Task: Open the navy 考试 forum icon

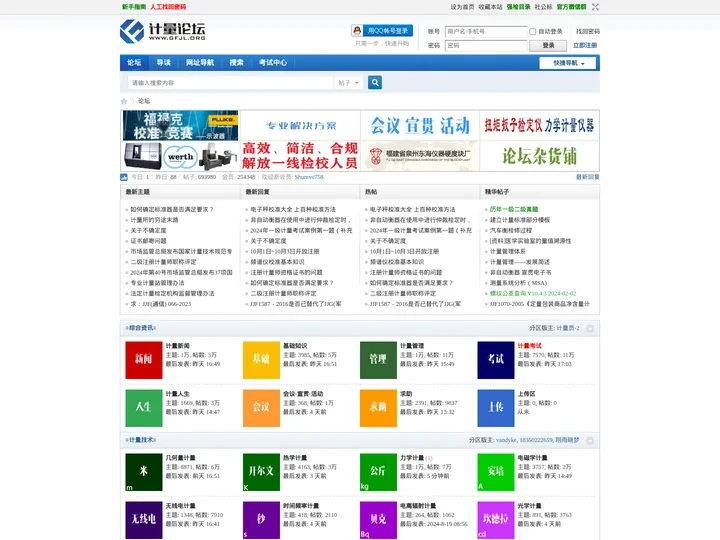Action: pyautogui.click(x=496, y=360)
